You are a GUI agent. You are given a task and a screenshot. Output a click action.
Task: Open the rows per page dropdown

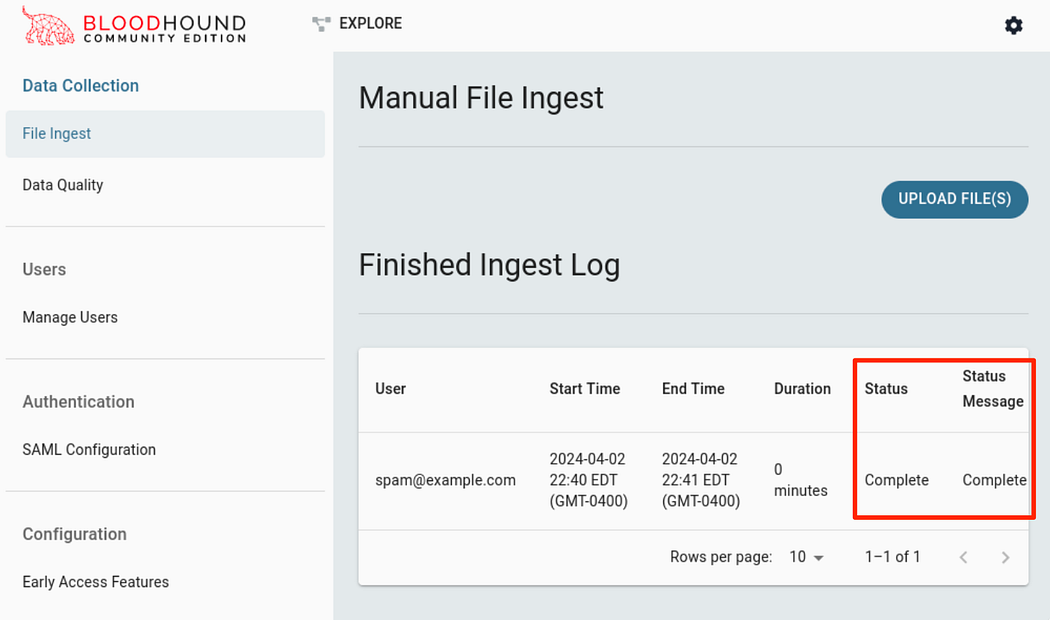coord(806,557)
